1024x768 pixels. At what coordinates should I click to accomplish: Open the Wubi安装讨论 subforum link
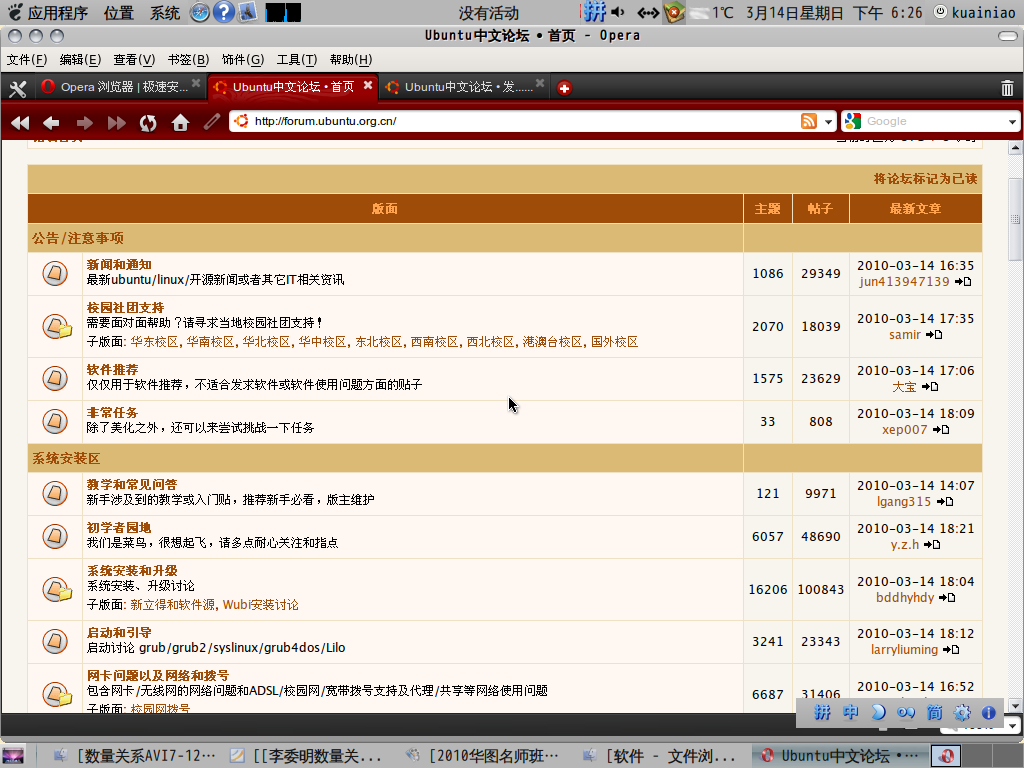[261, 605]
